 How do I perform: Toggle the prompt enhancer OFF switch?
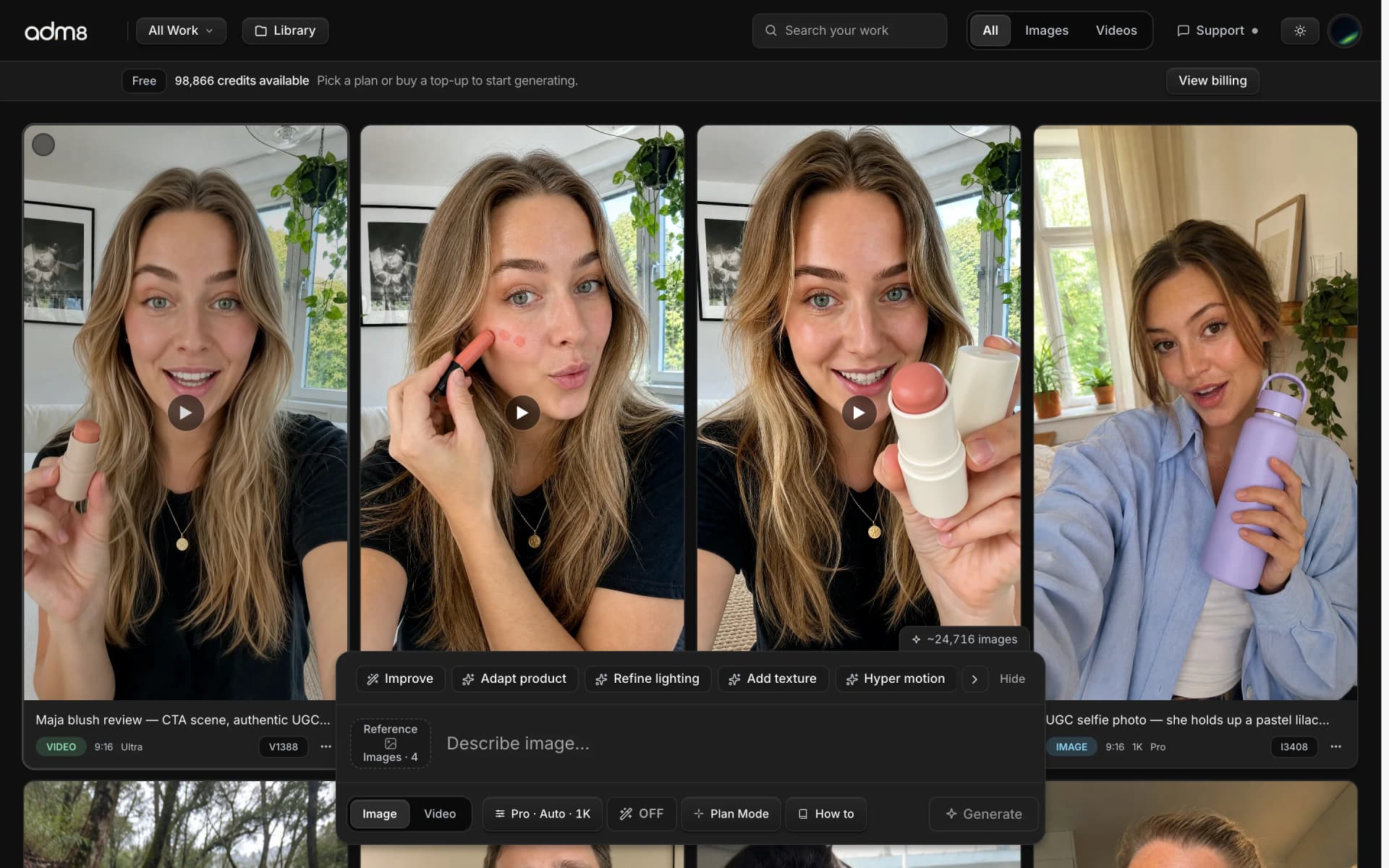[642, 814]
